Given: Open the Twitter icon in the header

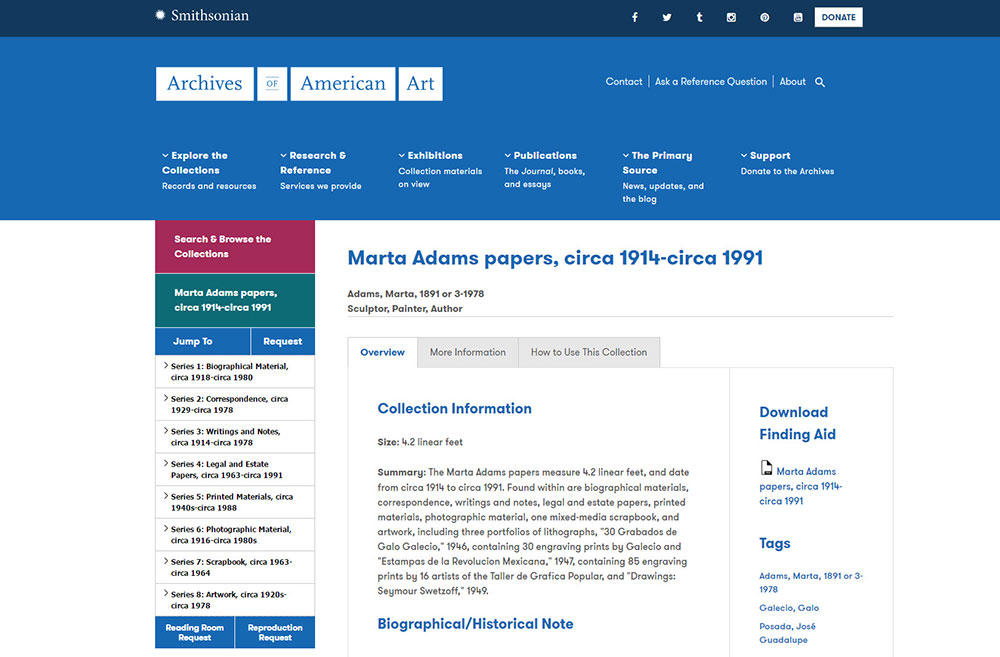Looking at the screenshot, I should pos(666,17).
